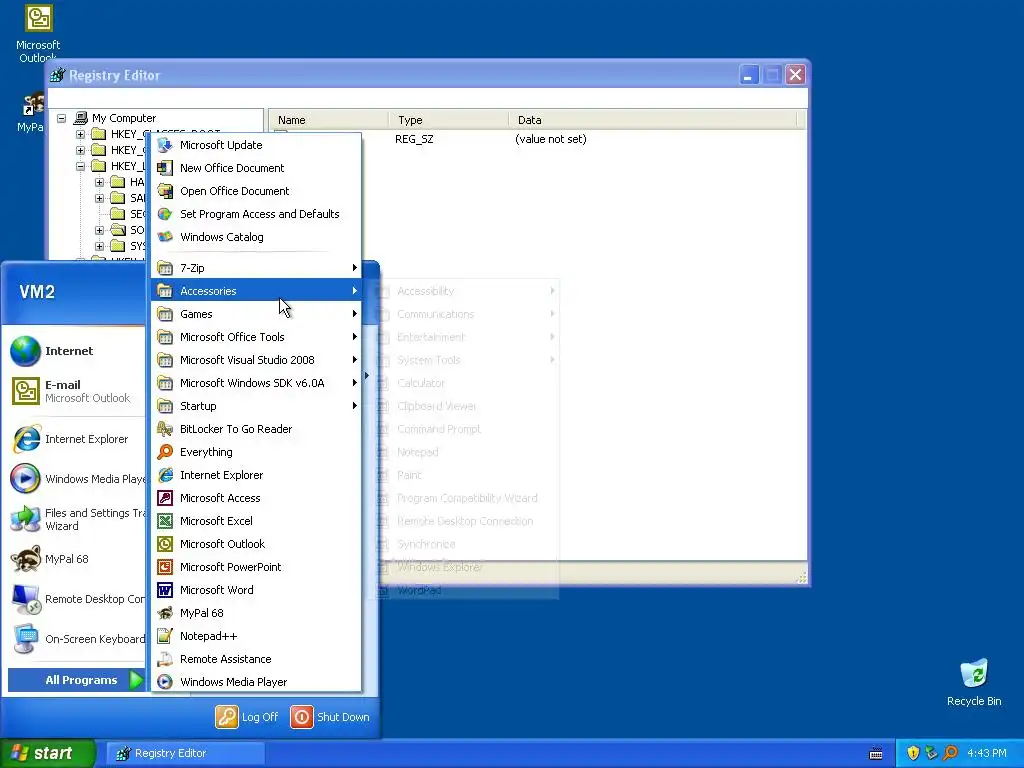Open Microsoft Outlook from programs list
This screenshot has width=1024, height=768.
pyautogui.click(x=257, y=544)
